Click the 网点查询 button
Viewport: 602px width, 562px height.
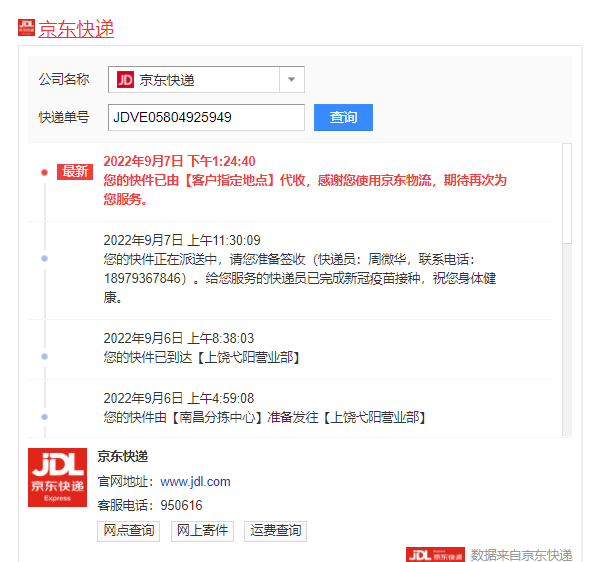pyautogui.click(x=128, y=531)
